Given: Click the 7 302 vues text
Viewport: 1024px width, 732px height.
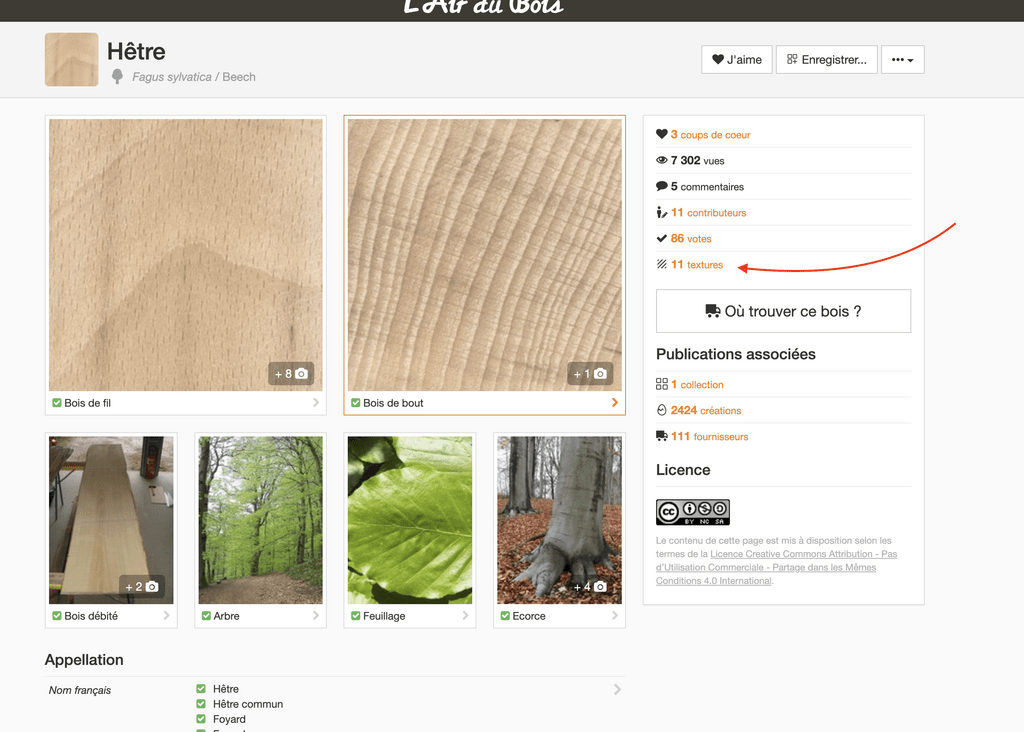Looking at the screenshot, I should tap(697, 161).
